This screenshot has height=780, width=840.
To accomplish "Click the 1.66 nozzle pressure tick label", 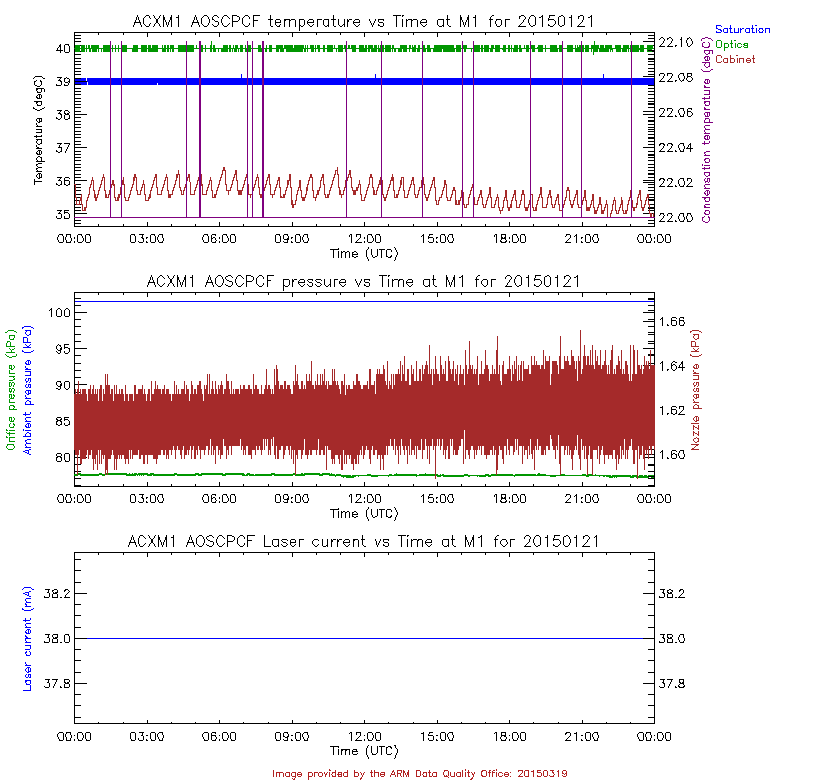I will pos(673,321).
